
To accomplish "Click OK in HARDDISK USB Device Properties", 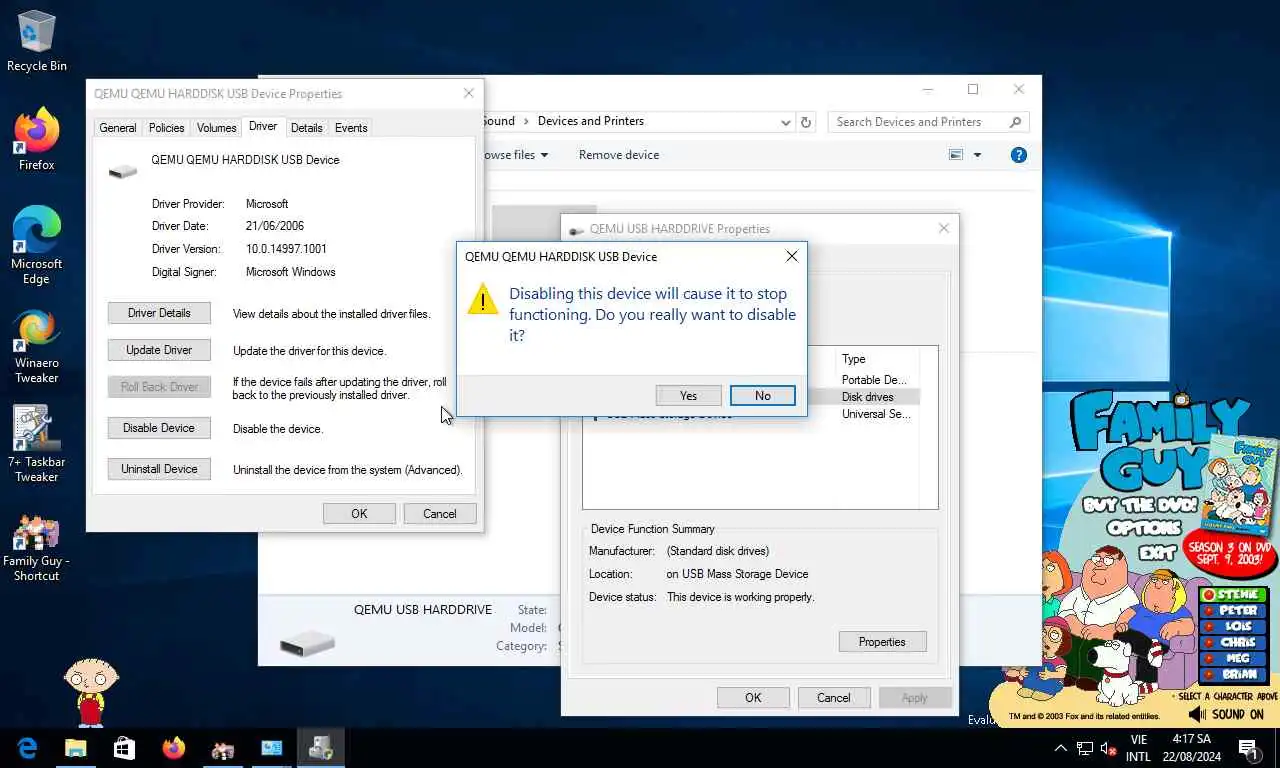I will coord(359,514).
